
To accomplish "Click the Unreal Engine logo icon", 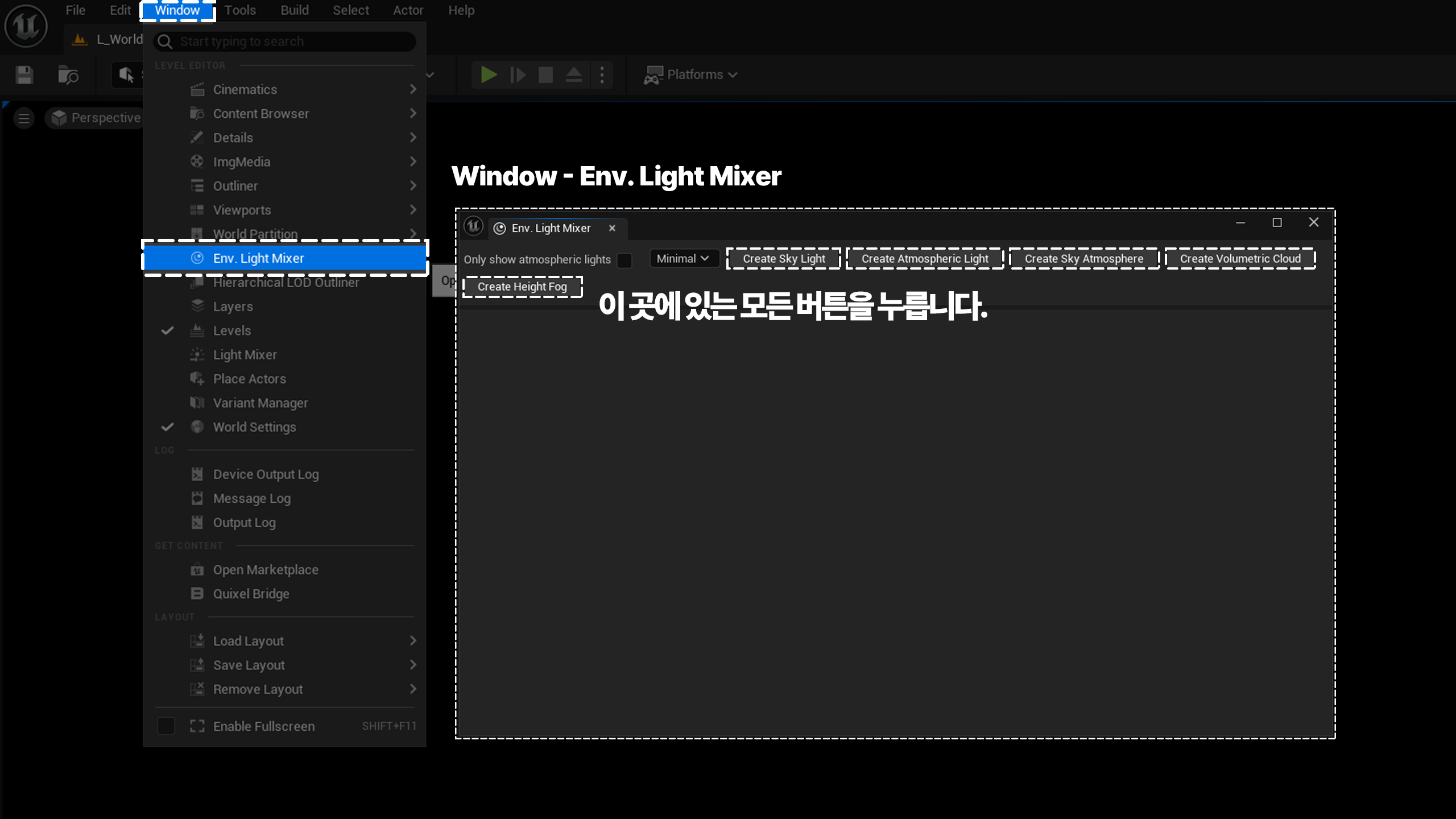I will tap(26, 26).
